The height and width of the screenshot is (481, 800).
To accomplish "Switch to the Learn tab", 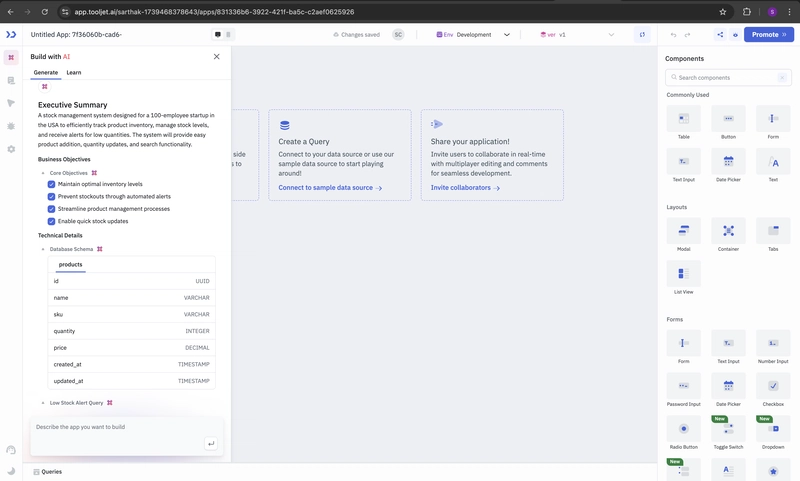I will tap(73, 72).
